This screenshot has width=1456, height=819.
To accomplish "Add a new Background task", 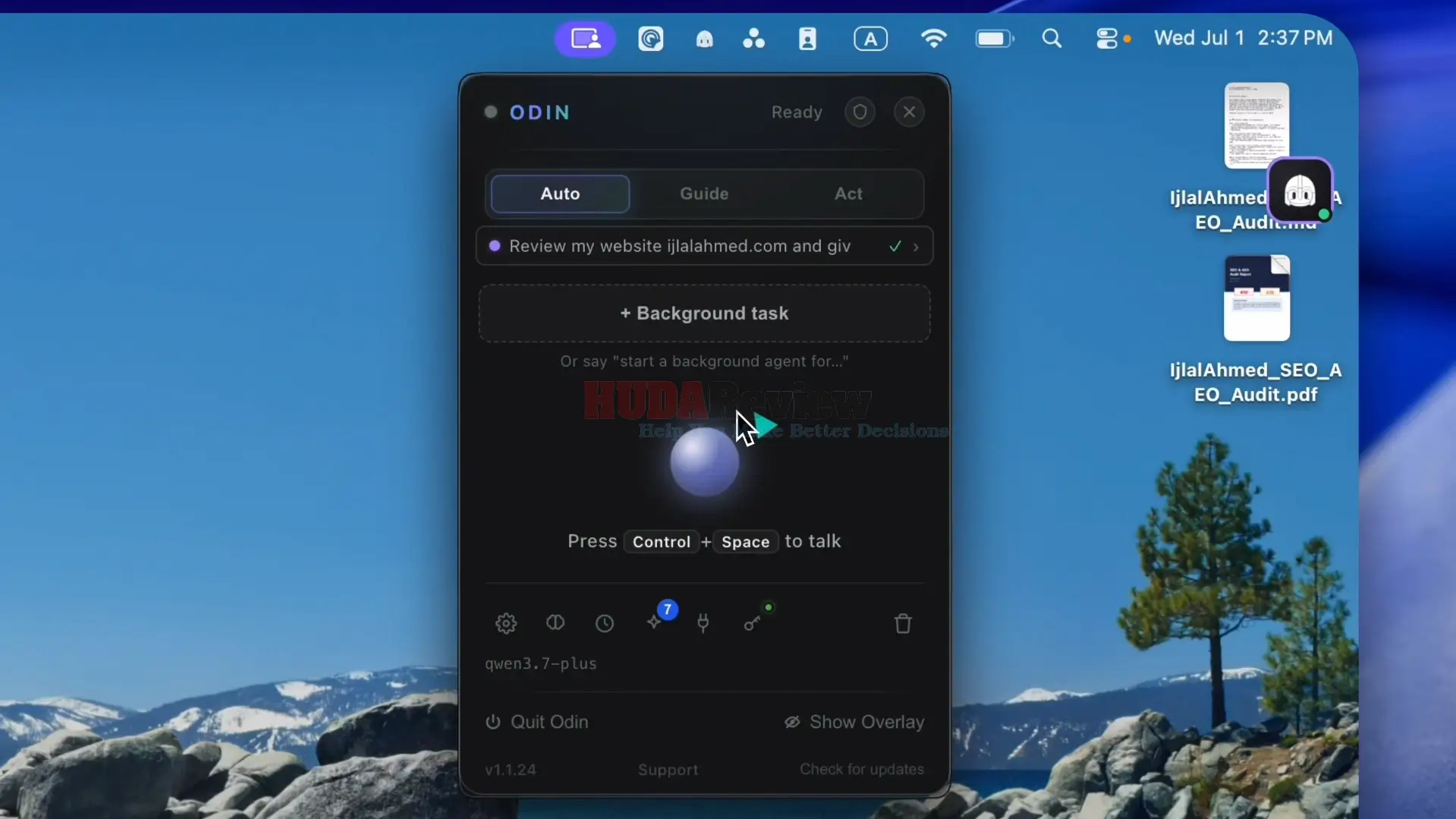I will click(704, 313).
